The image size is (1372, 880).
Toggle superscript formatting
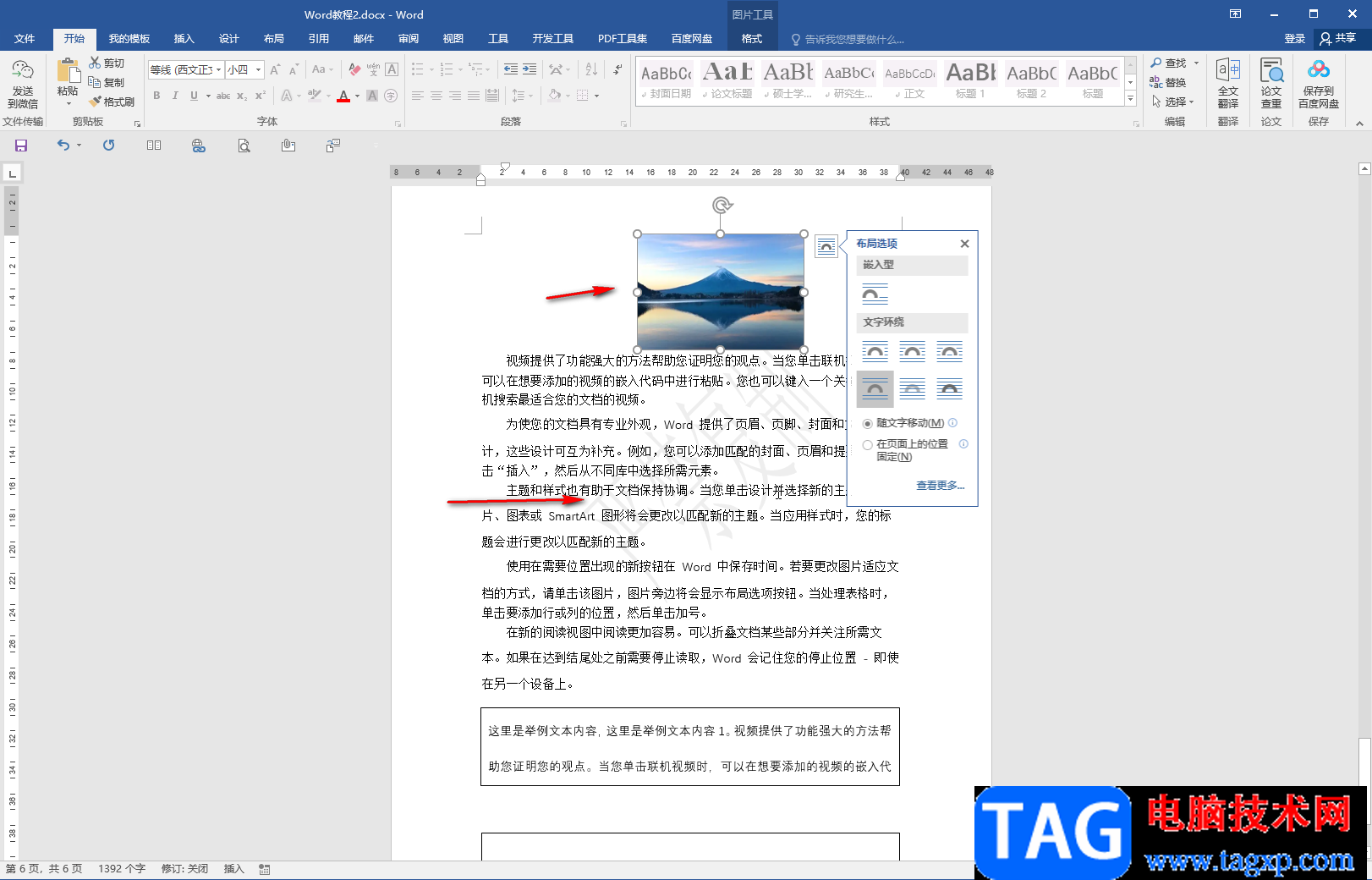tap(261, 96)
